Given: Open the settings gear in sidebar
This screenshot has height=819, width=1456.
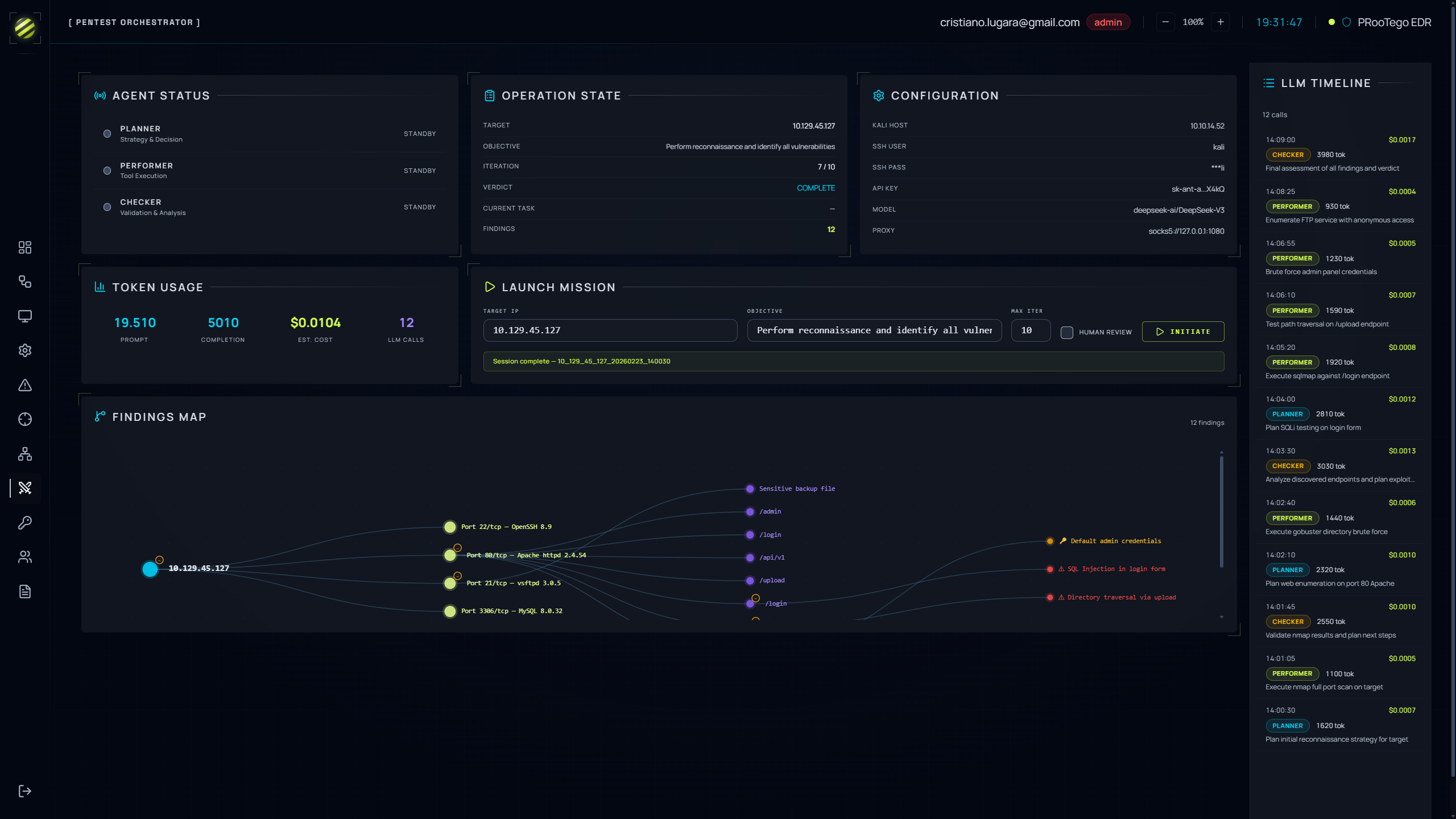Looking at the screenshot, I should pyautogui.click(x=25, y=350).
